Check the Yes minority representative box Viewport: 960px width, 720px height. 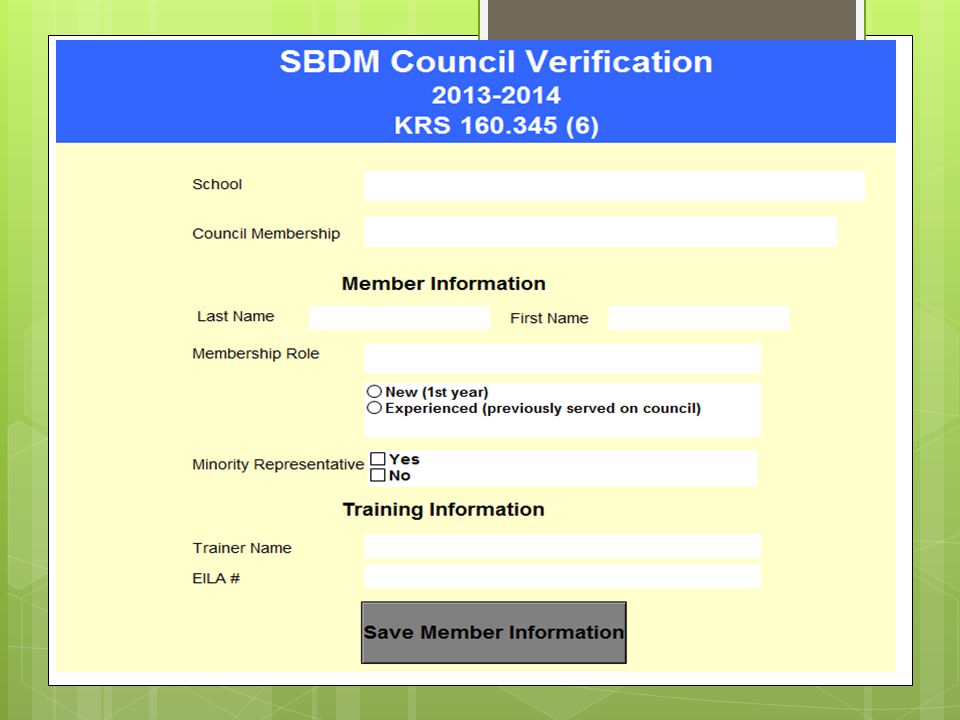click(x=378, y=459)
